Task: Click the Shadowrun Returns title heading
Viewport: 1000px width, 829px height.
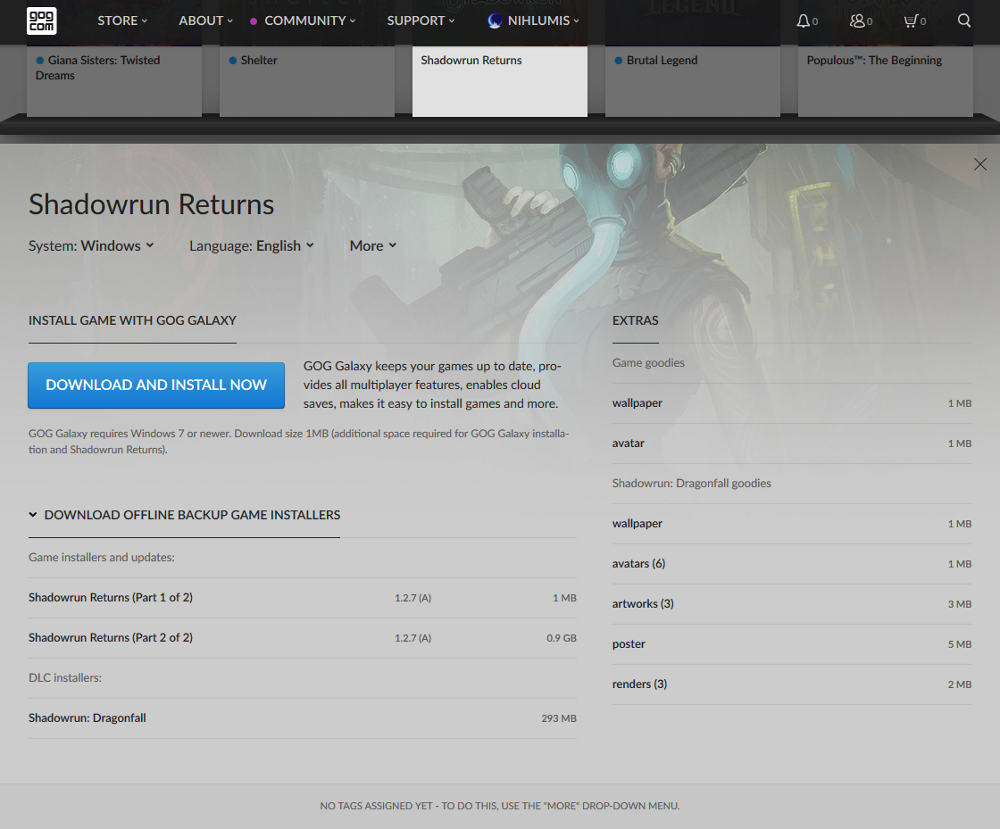Action: pyautogui.click(x=151, y=204)
